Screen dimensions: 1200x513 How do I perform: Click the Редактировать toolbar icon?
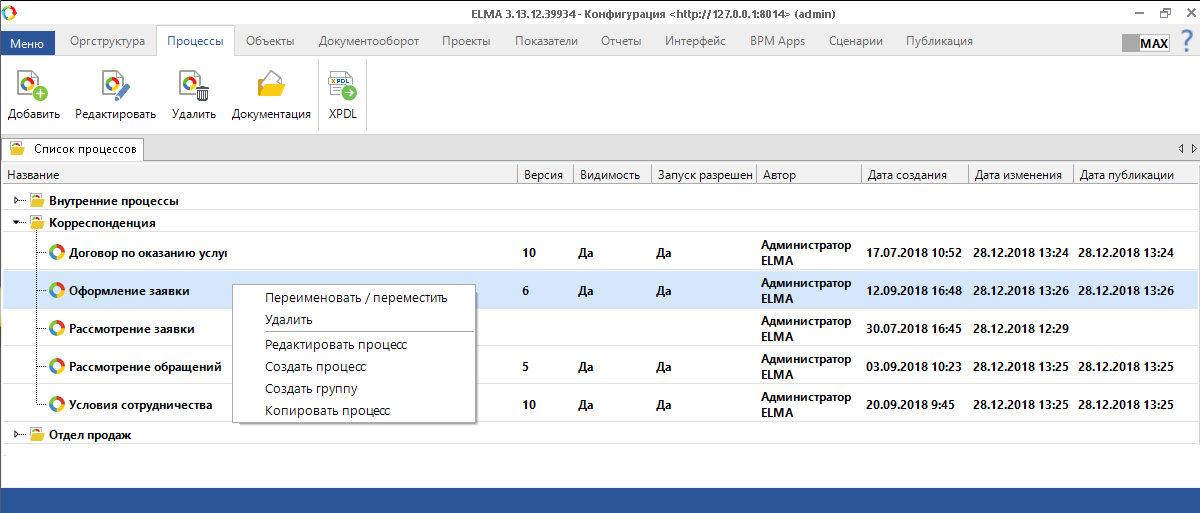pyautogui.click(x=115, y=88)
